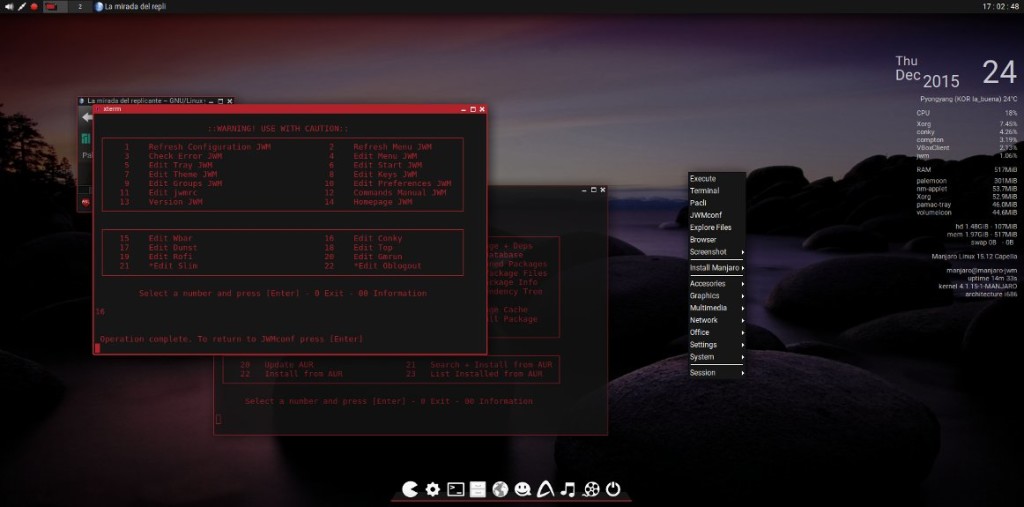Open the settings gear in the dock
Image resolution: width=1024 pixels, height=507 pixels.
(x=432, y=489)
